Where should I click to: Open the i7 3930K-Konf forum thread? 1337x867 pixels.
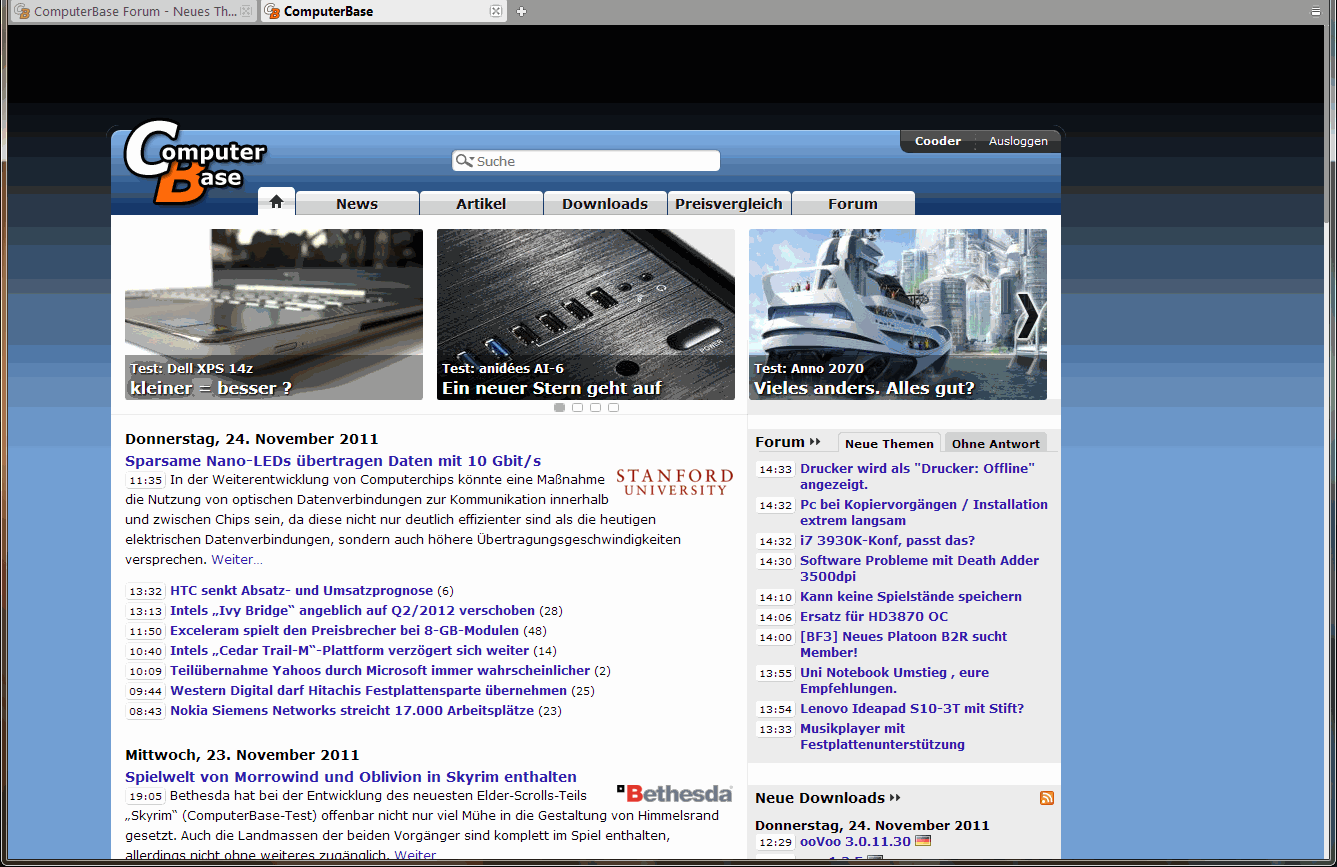coord(887,541)
